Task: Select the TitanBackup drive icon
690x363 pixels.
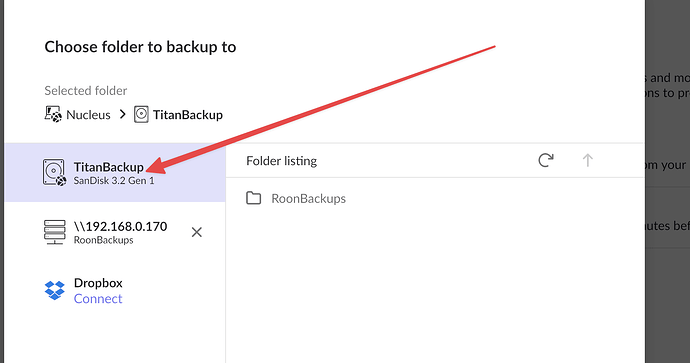Action: pyautogui.click(x=54, y=172)
